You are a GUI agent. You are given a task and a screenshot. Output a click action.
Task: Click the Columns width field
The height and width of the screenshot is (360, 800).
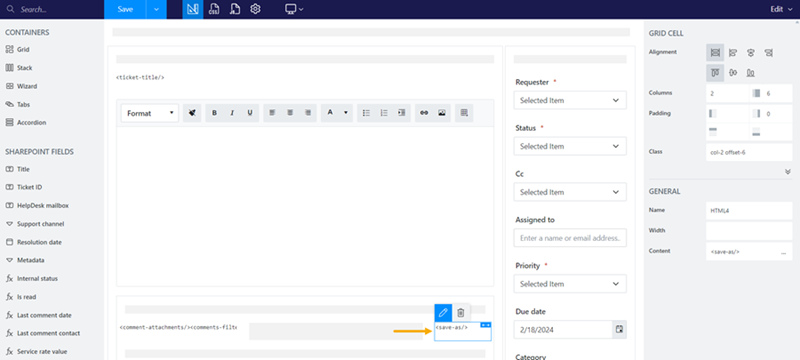click(x=728, y=93)
